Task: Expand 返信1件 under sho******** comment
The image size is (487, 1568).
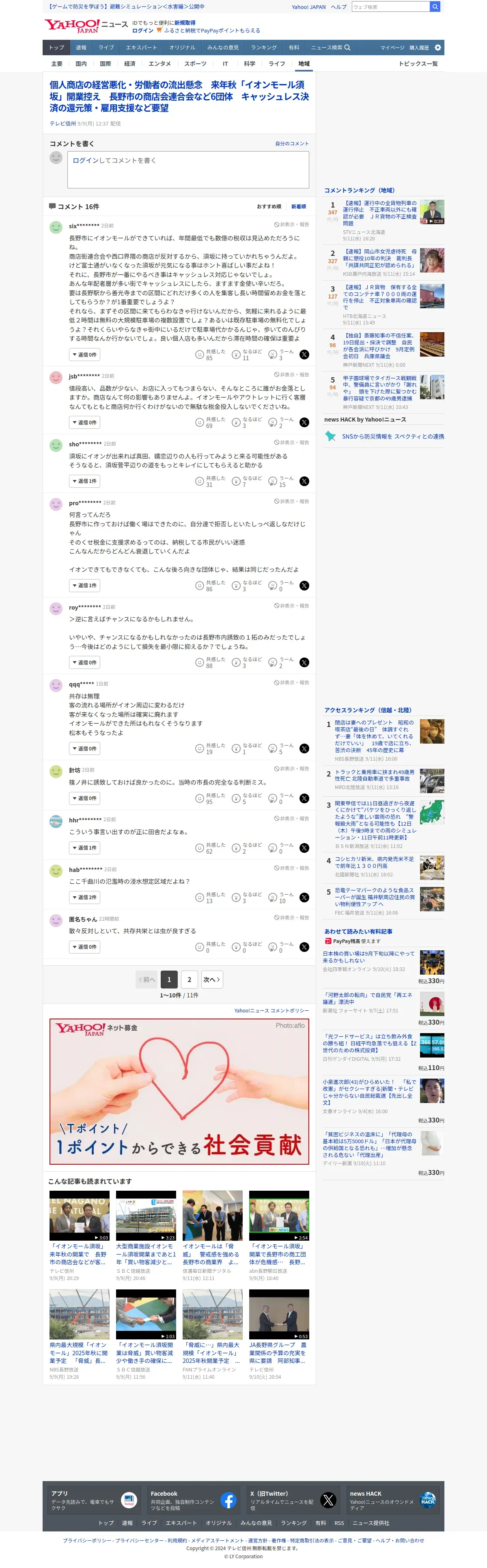Action: coord(84,482)
